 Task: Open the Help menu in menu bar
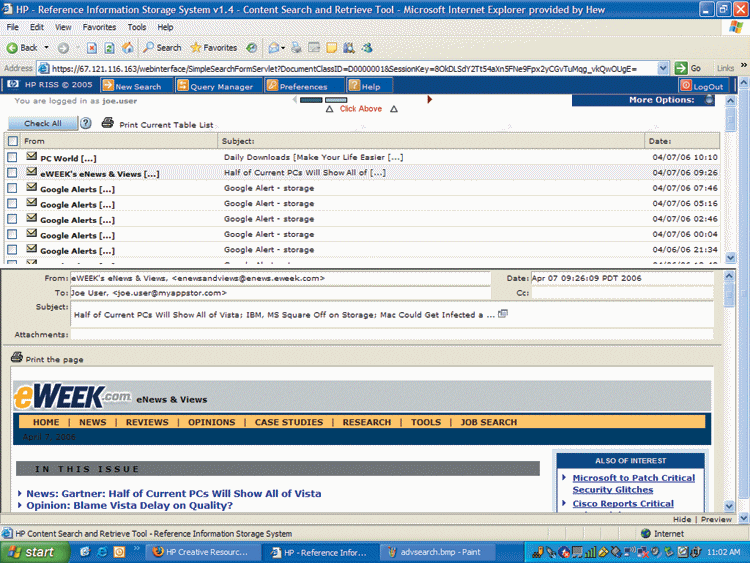165,27
